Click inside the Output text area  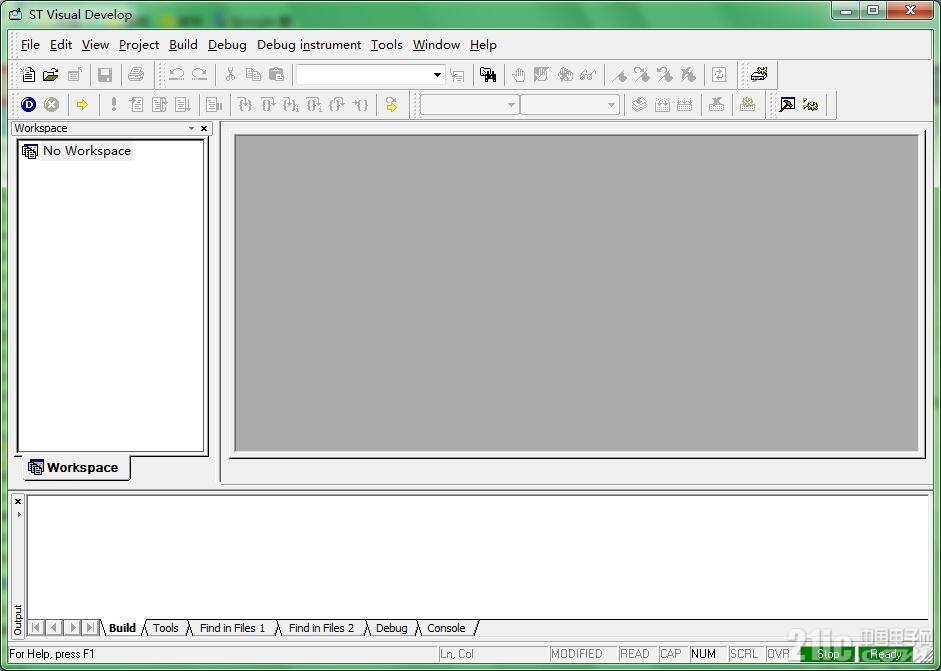pos(478,557)
